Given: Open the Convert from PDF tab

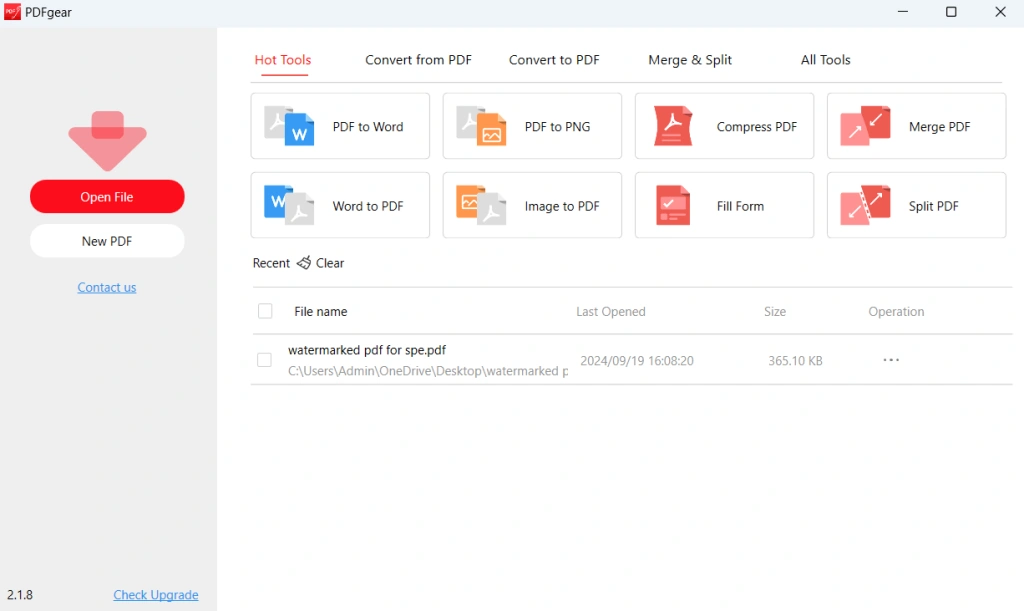Looking at the screenshot, I should tap(418, 60).
